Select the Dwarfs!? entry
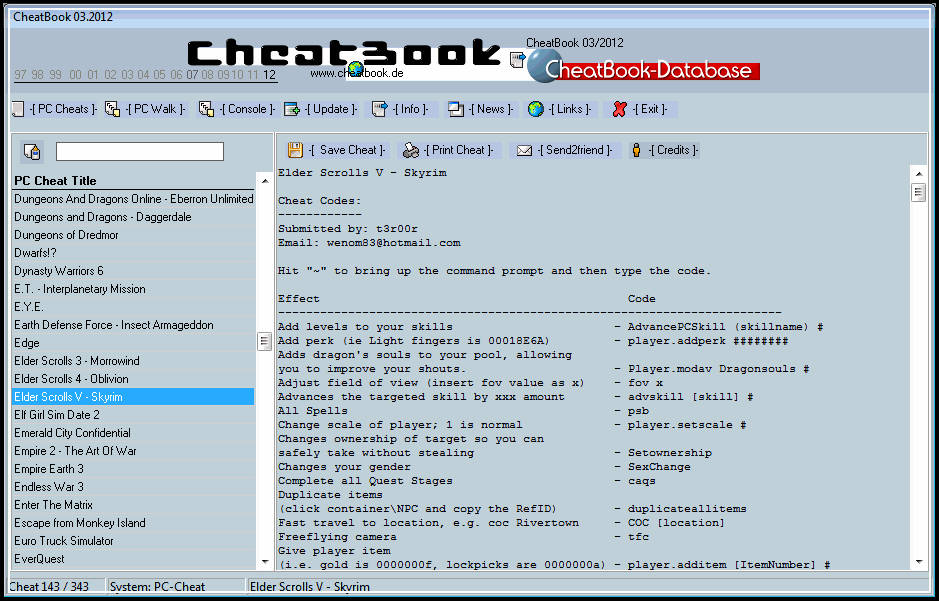This screenshot has width=939, height=601. pos(134,253)
